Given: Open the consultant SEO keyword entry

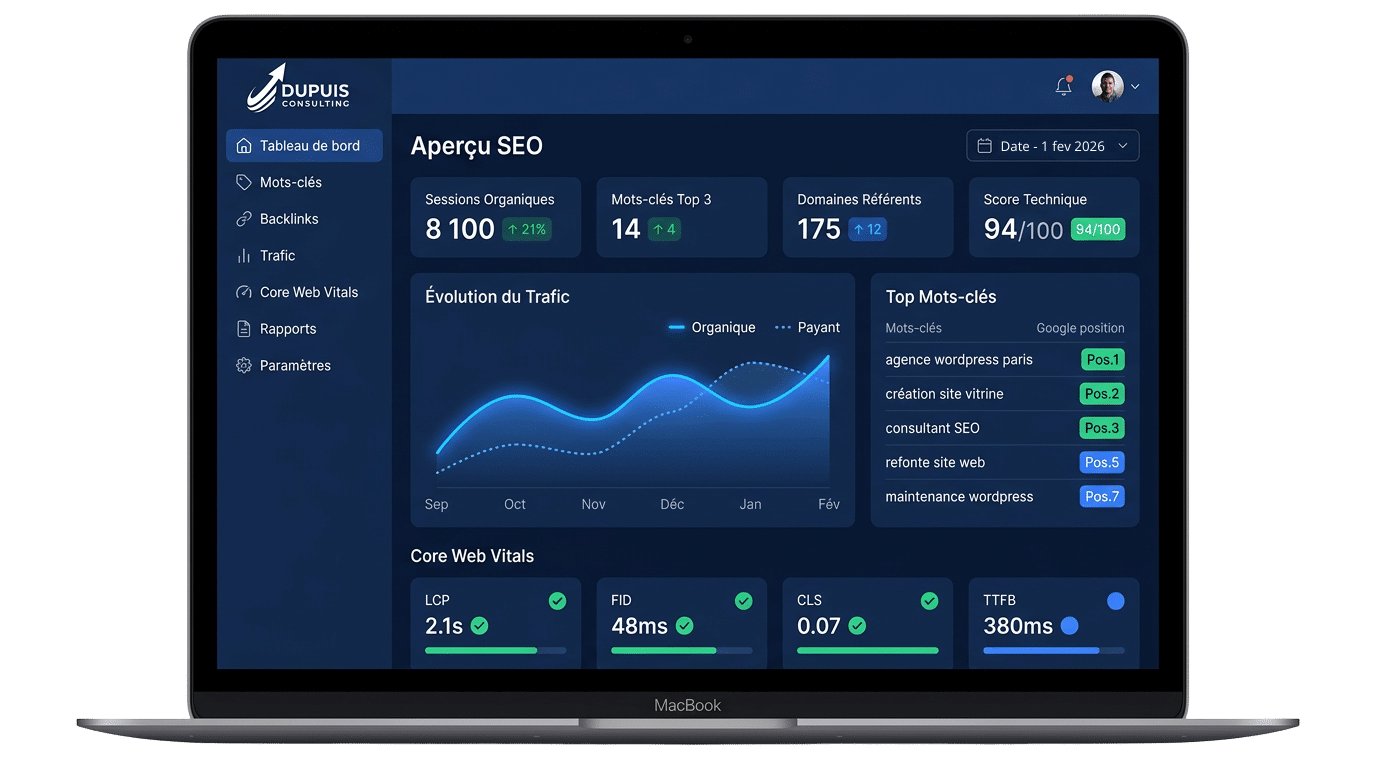Looking at the screenshot, I should pos(933,428).
